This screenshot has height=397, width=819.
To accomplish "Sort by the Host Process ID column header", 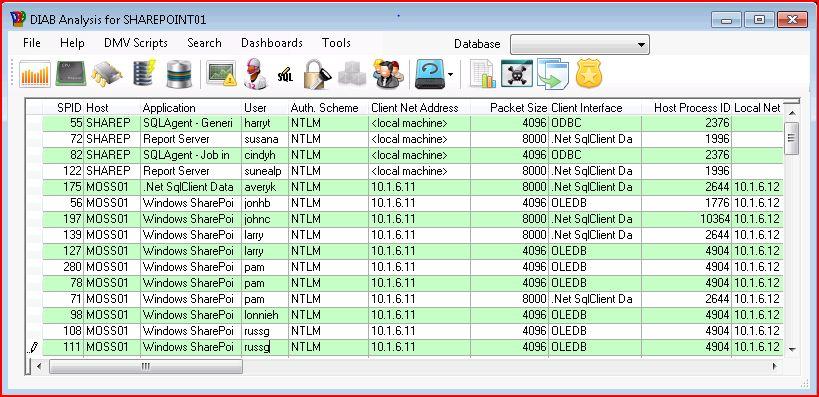I will (686, 108).
